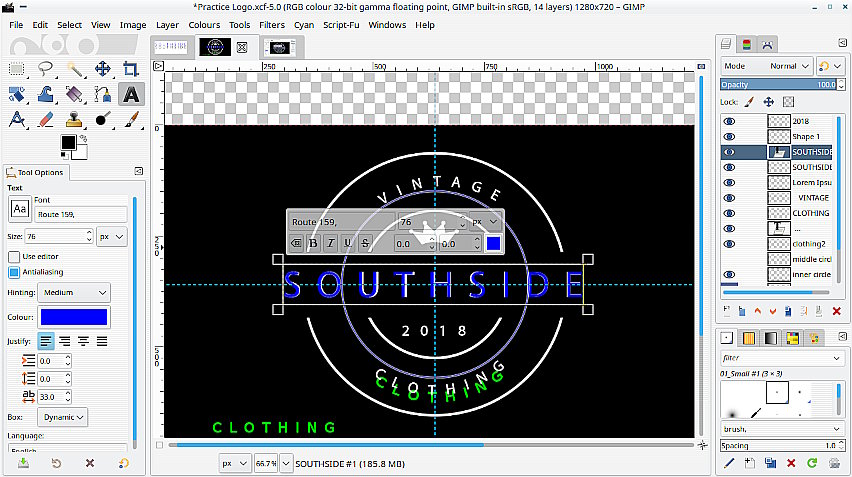The height and width of the screenshot is (477, 852).
Task: Open the Hinting Medium dropdown
Action: 74,292
